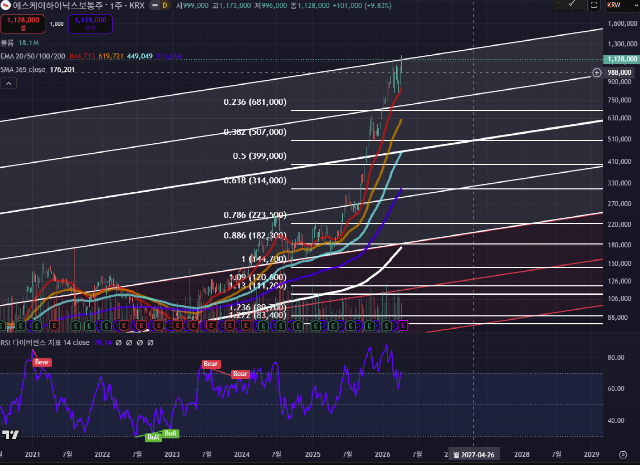Click the 1,600,000 price axis label
This screenshot has width=640, height=465.
622,24
